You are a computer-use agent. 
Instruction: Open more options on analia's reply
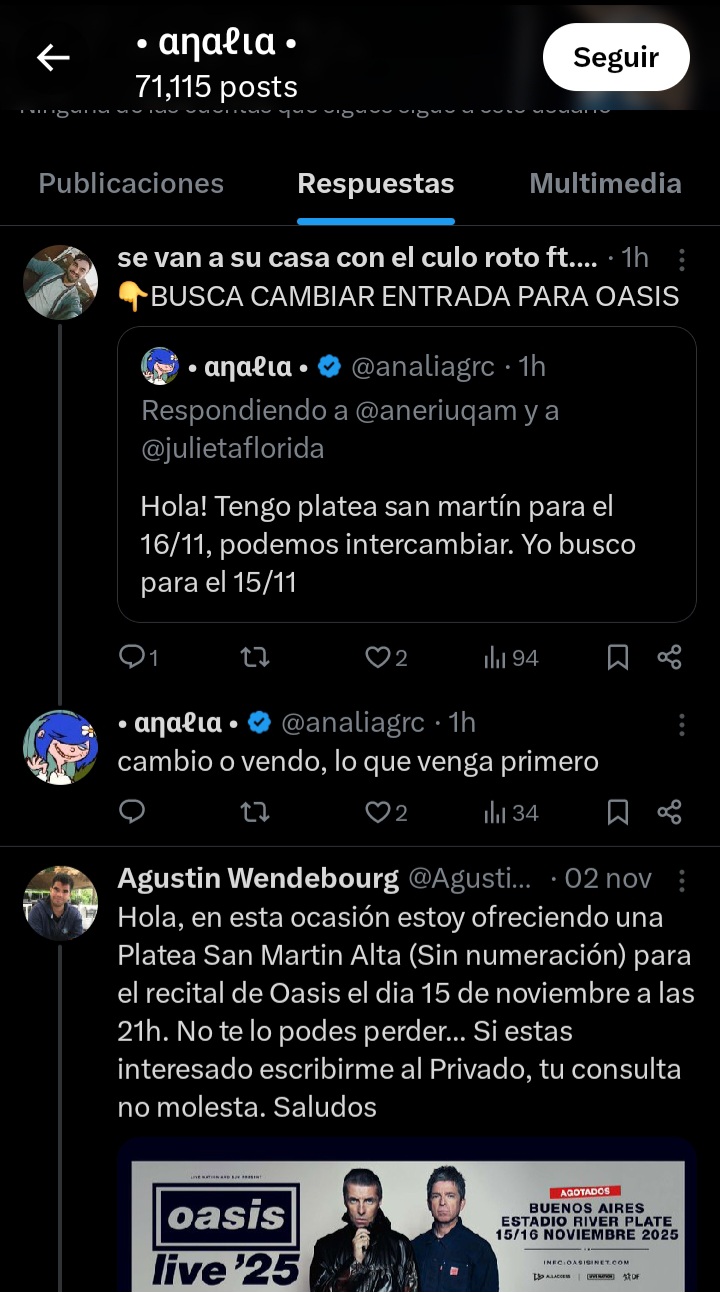pos(682,724)
